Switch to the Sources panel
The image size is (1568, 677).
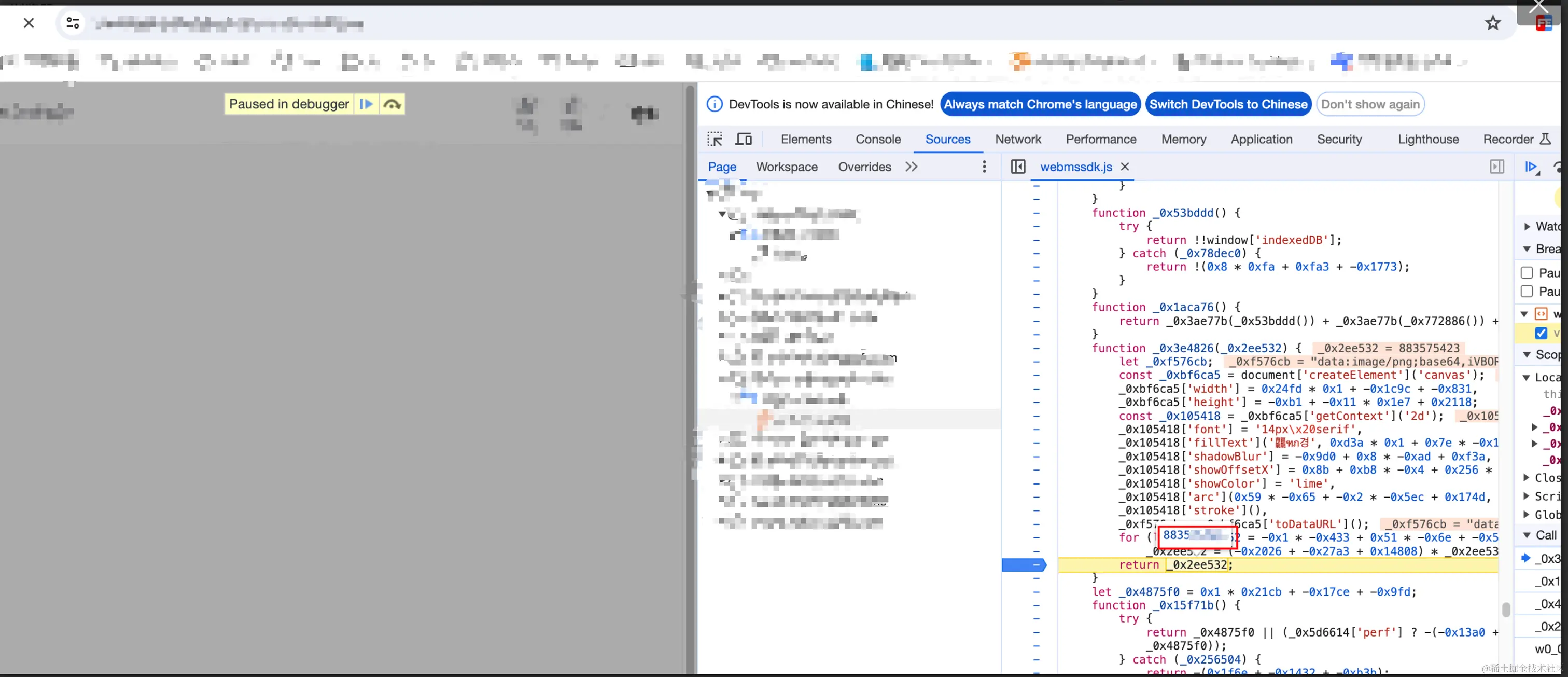pos(948,140)
